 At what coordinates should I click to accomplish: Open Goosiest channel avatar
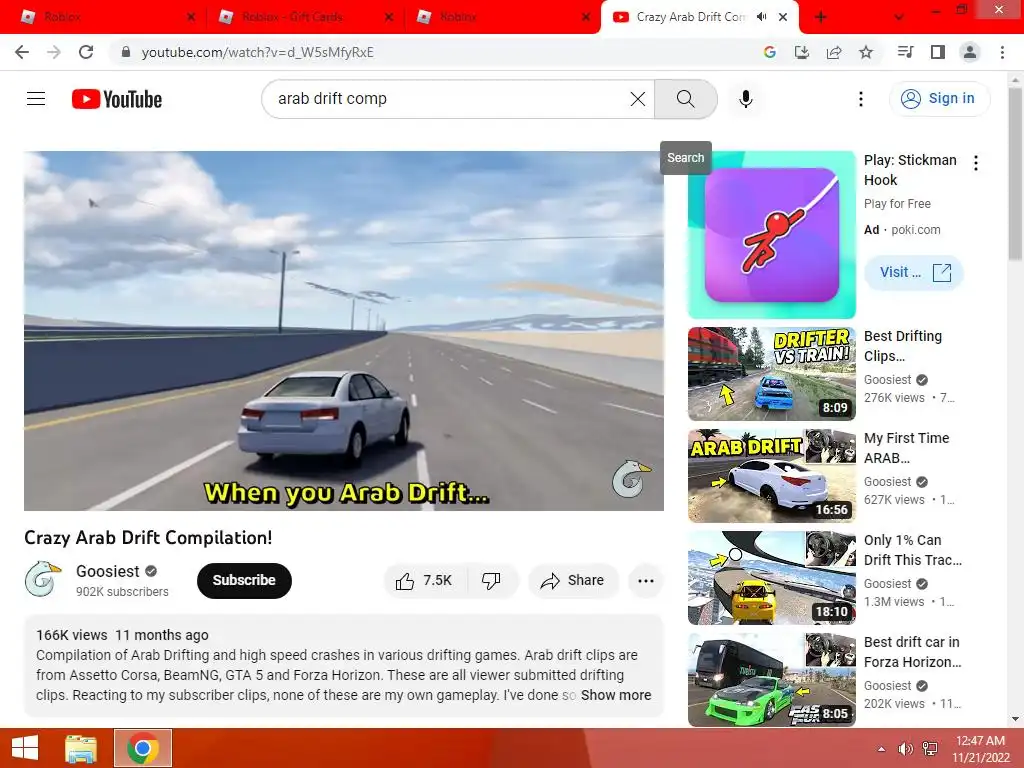[43, 580]
